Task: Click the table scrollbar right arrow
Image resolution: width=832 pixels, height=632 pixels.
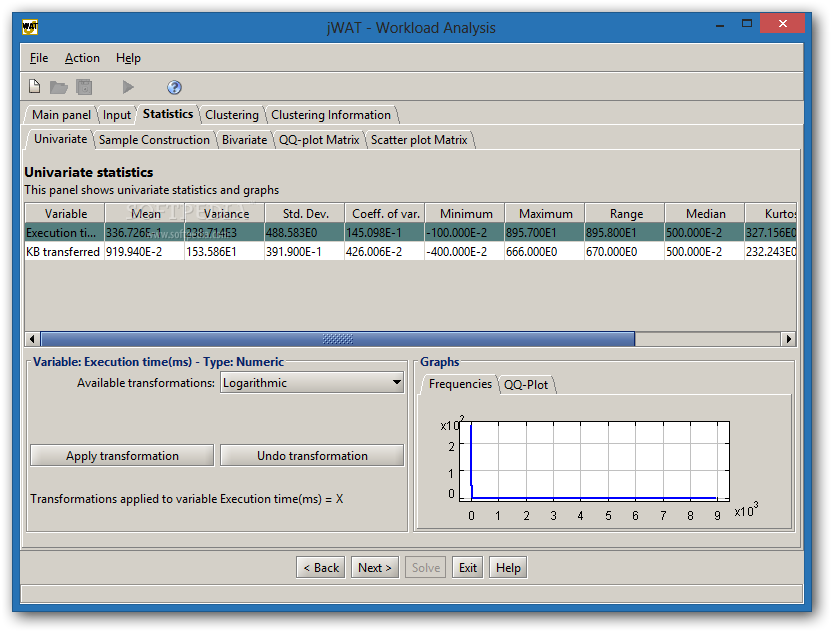Action: click(x=789, y=339)
